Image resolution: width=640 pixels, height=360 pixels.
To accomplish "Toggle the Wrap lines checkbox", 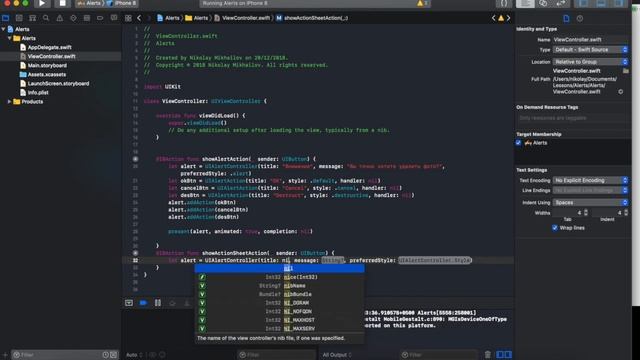I will (x=555, y=228).
